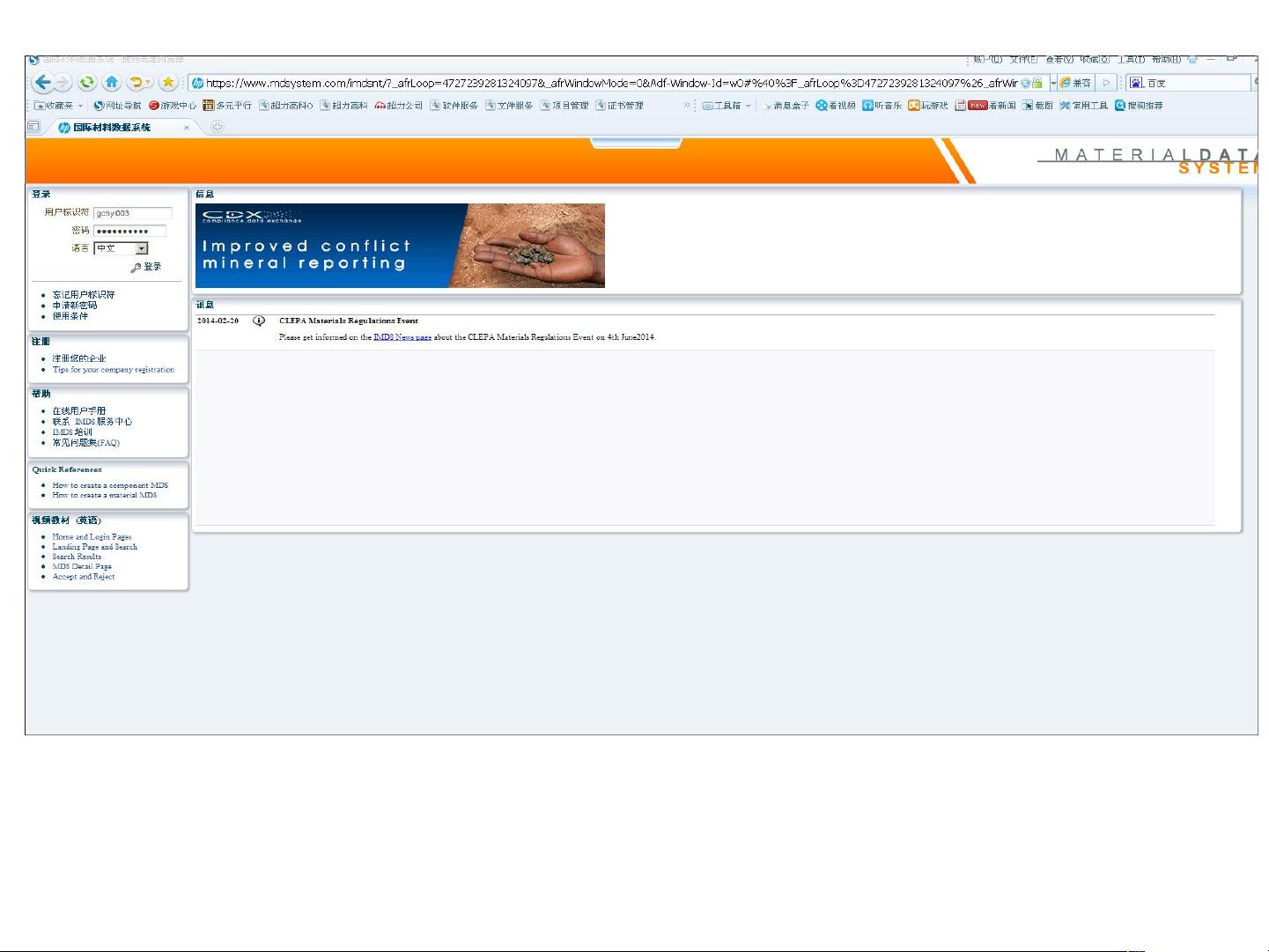The height and width of the screenshot is (952, 1269).
Task: Click the 百度 search box
Action: point(1189,83)
